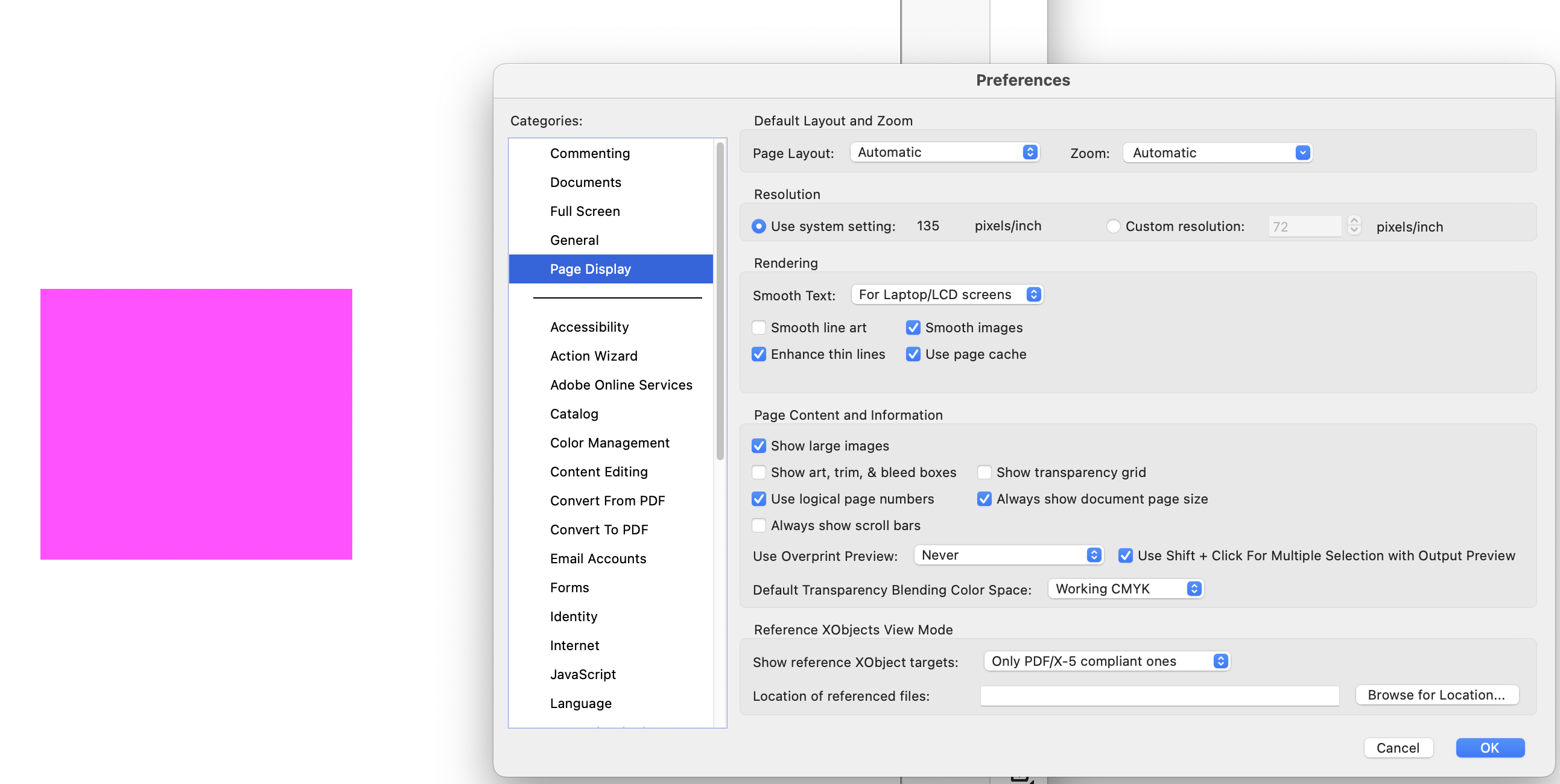Enable the Smooth line art checkbox
This screenshot has width=1560, height=784.
click(x=758, y=327)
